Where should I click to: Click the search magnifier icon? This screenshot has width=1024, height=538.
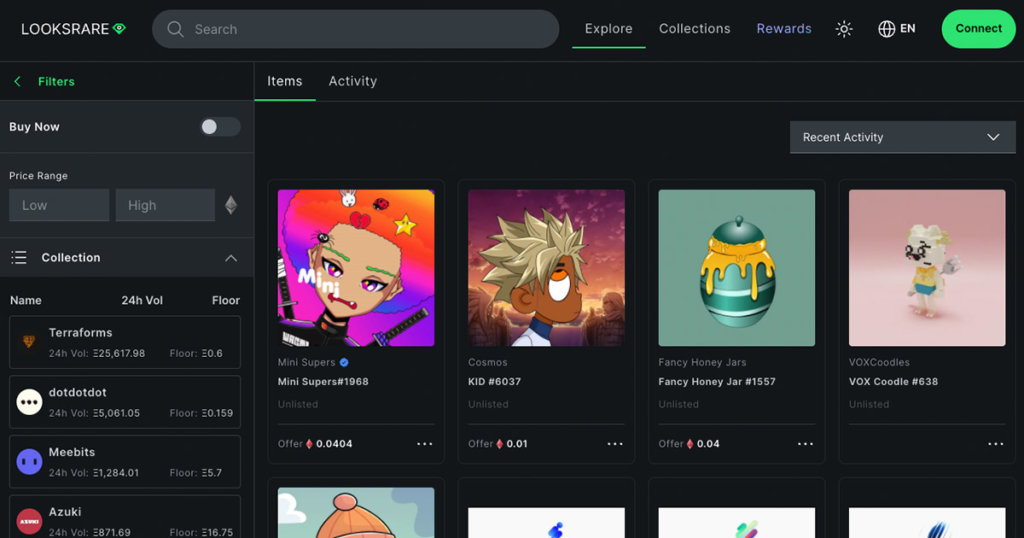click(x=175, y=29)
